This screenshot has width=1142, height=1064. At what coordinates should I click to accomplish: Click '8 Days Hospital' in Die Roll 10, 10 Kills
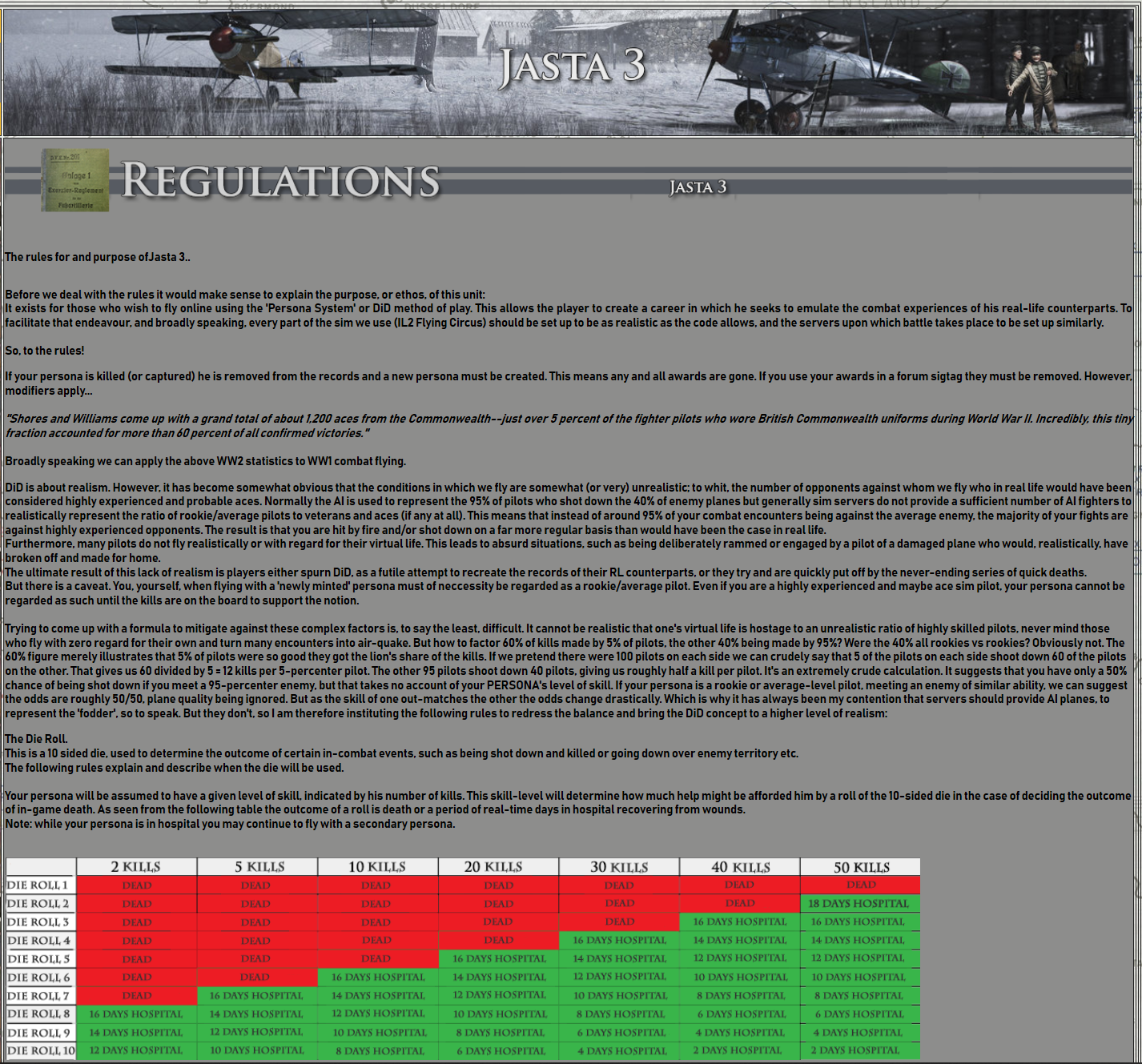(x=378, y=1050)
